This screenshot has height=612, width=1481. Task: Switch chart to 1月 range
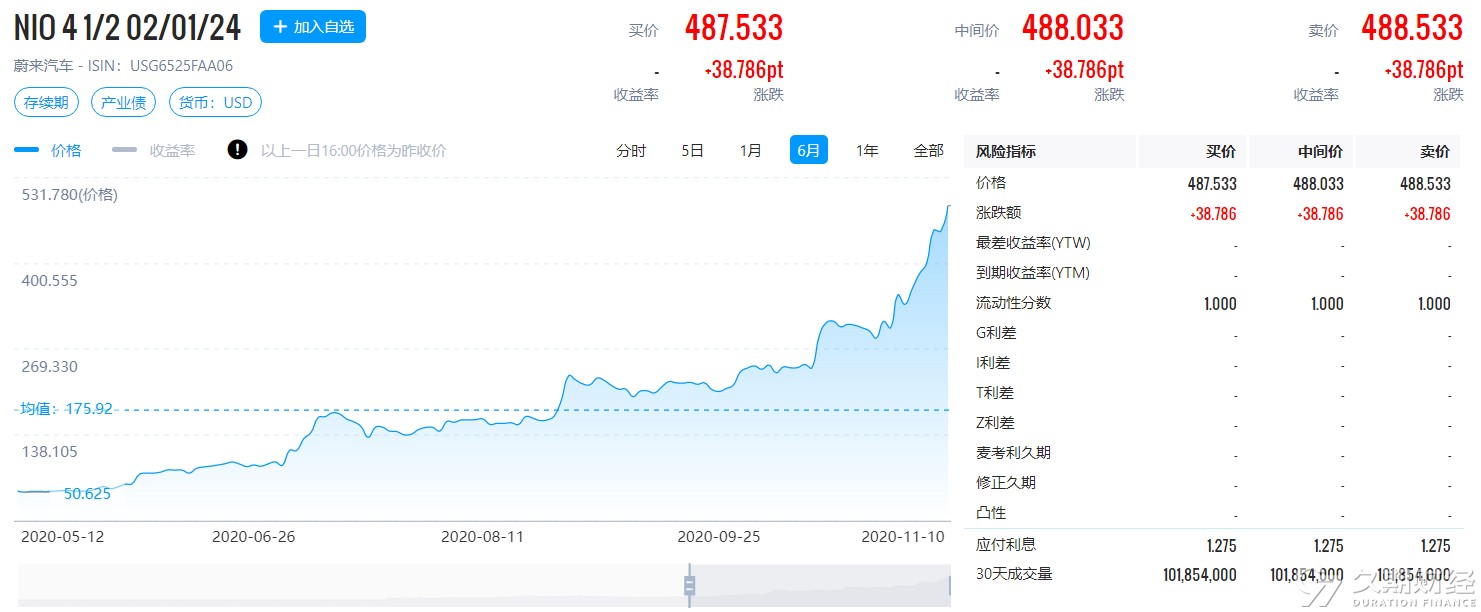tap(750, 150)
